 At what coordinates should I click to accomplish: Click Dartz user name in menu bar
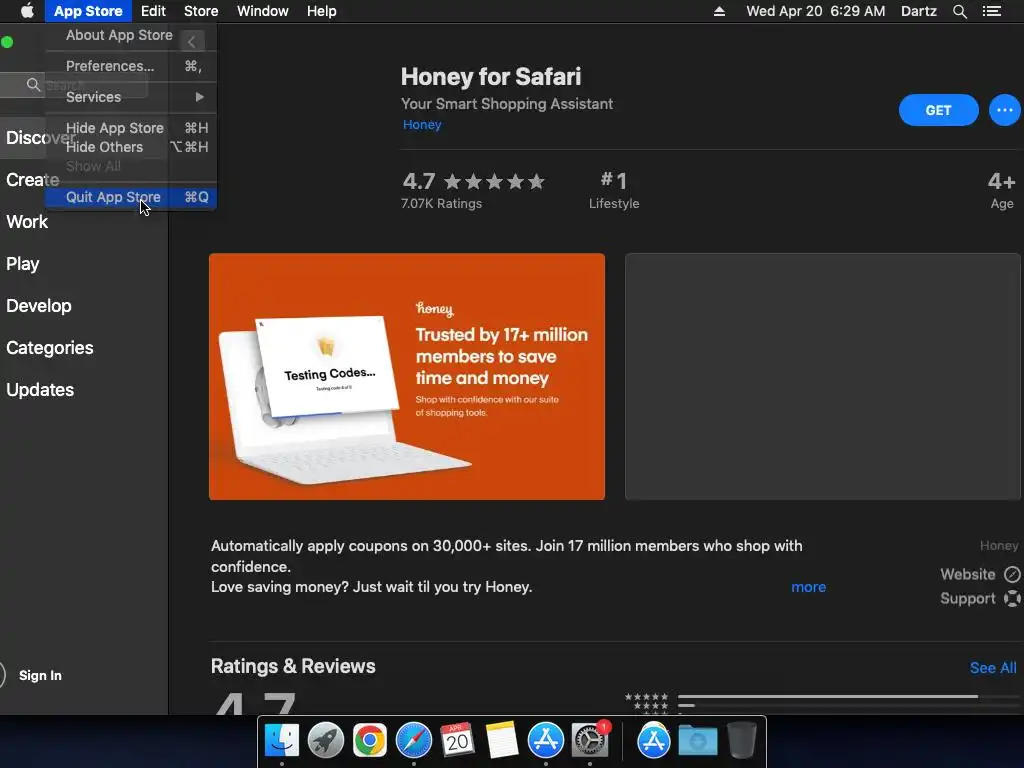pyautogui.click(x=918, y=11)
